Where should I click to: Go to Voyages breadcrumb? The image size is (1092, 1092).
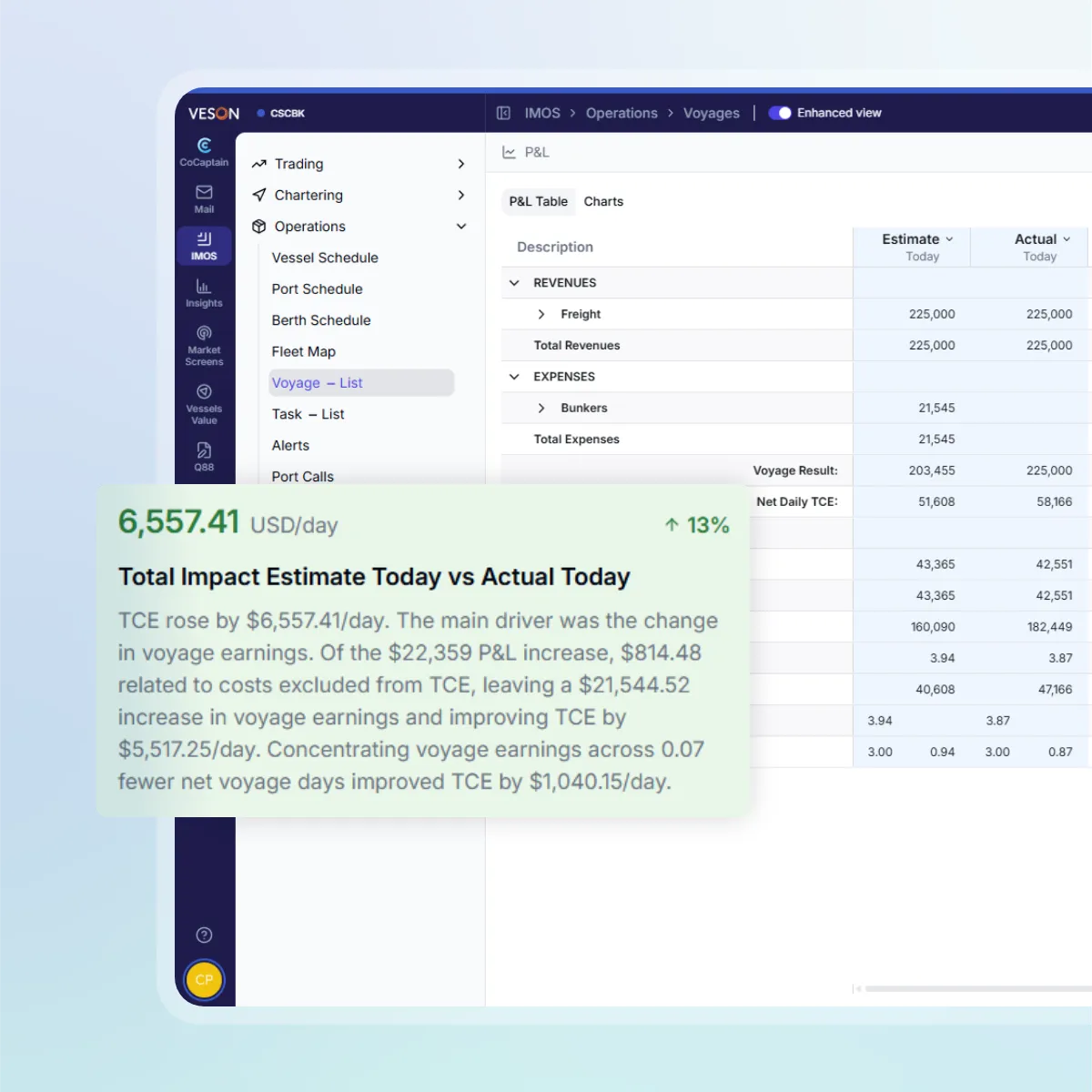[x=712, y=113]
